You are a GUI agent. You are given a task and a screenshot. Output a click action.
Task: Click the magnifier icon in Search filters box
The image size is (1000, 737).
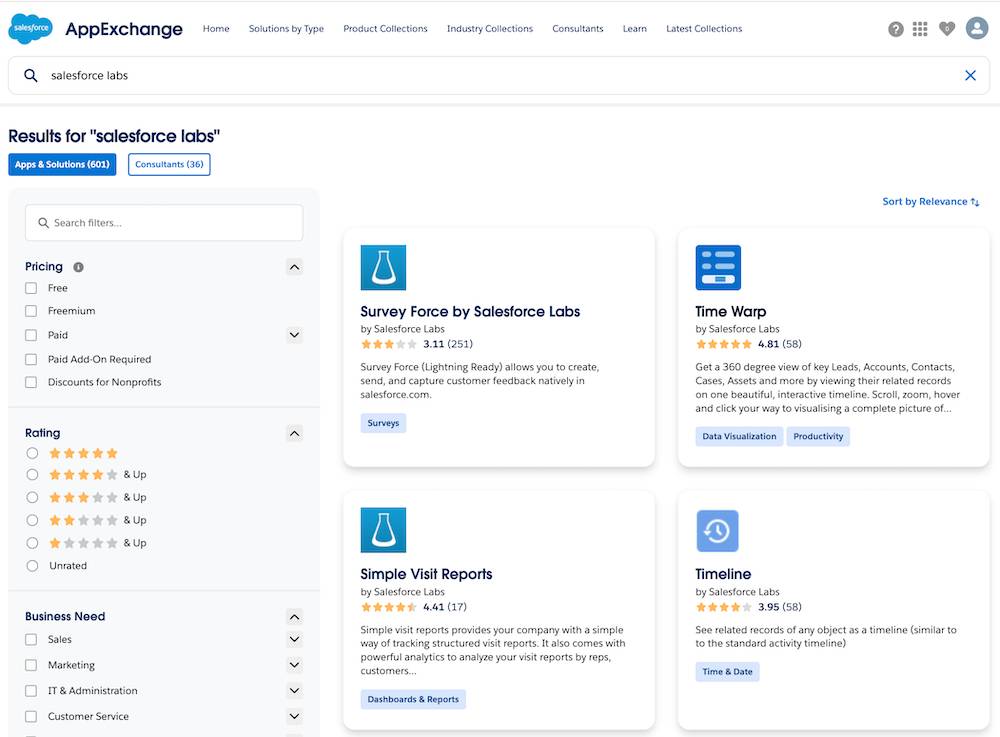(43, 223)
